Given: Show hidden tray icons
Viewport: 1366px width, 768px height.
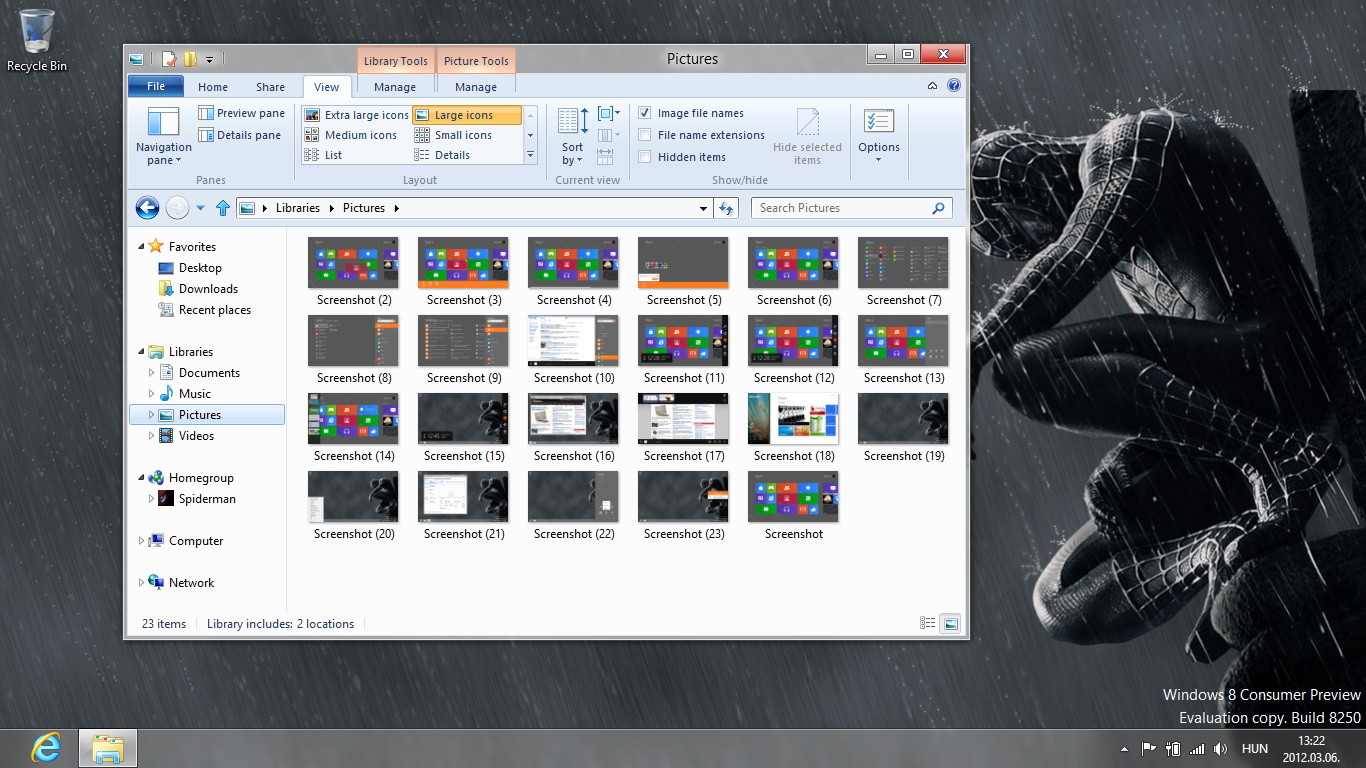Looking at the screenshot, I should pyautogui.click(x=1124, y=748).
